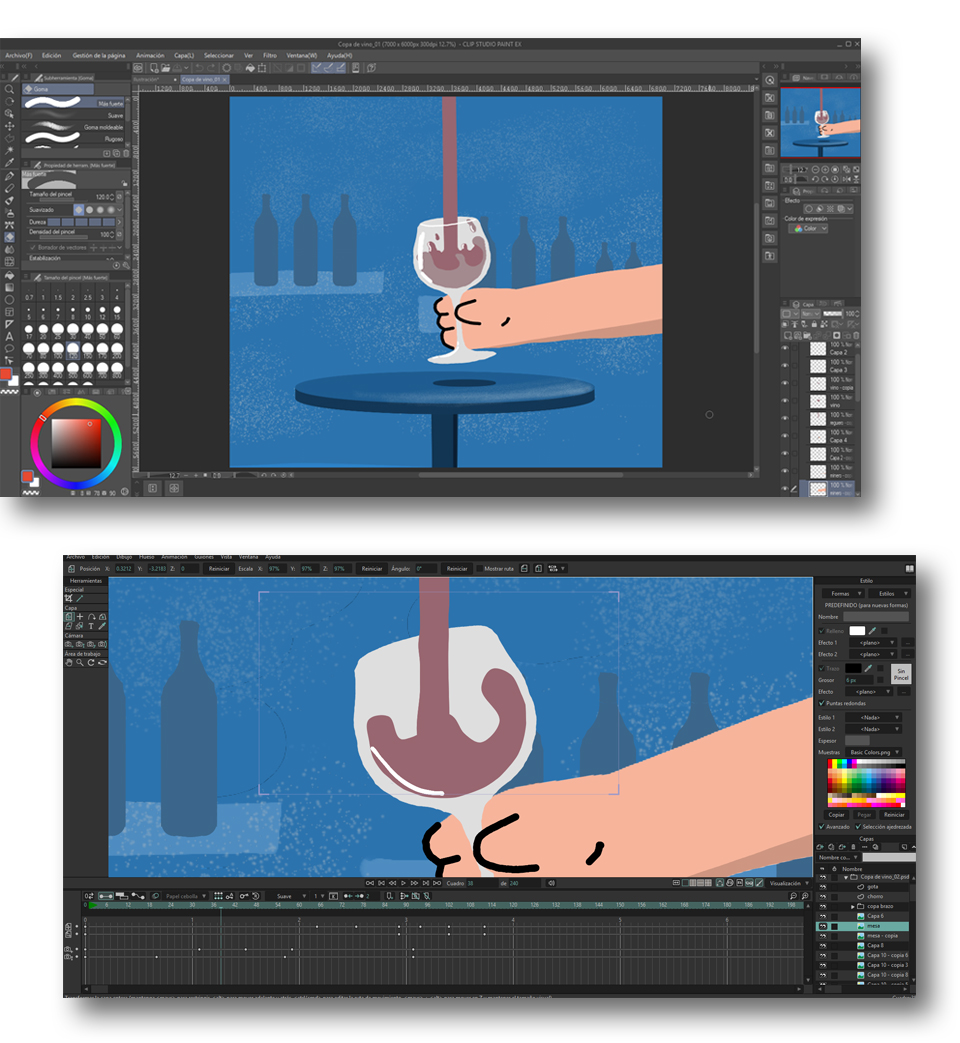This screenshot has width=960, height=1043.
Task: Expand the 'copa brazo' layer folder
Action: coord(853,906)
